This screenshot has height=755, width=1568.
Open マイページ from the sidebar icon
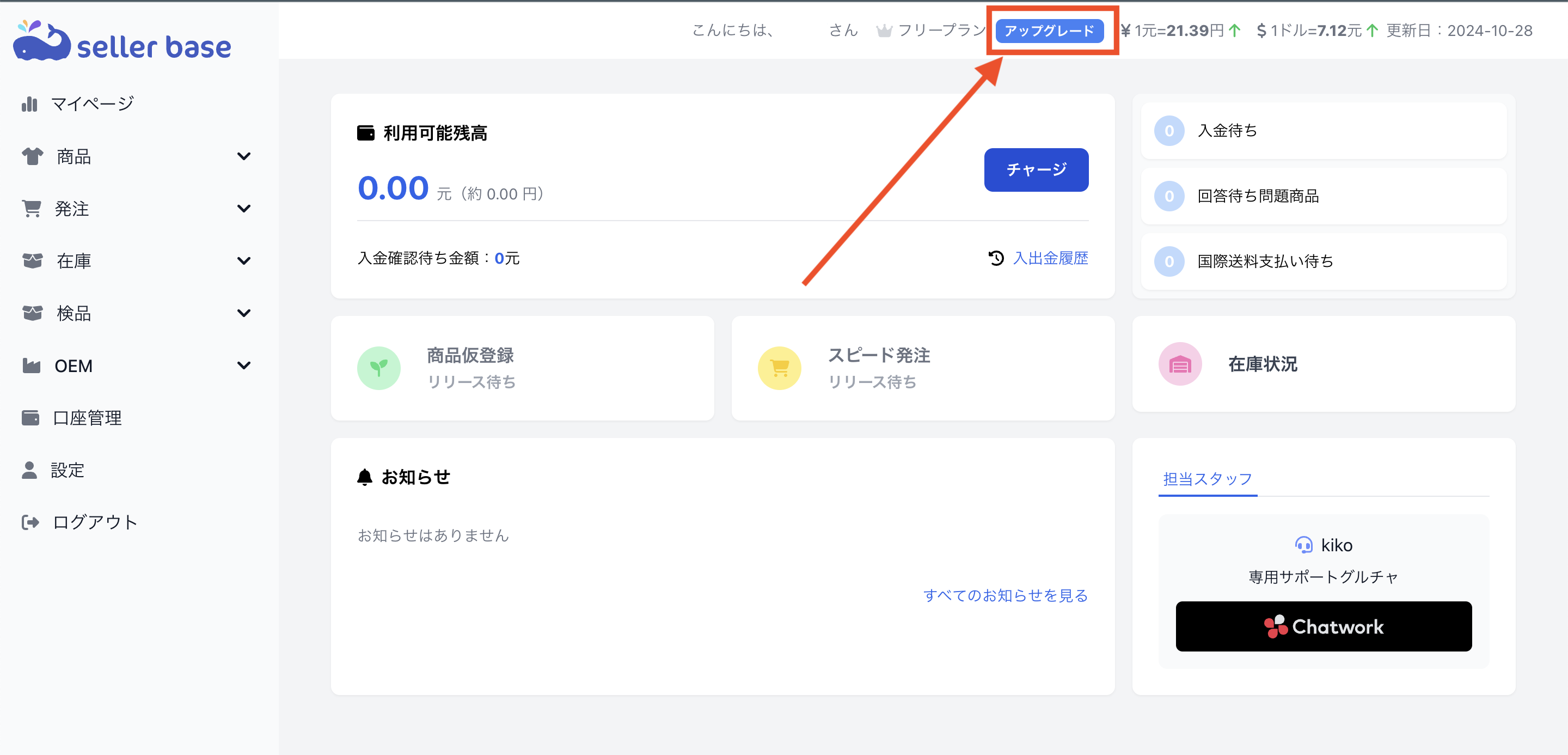click(x=30, y=103)
